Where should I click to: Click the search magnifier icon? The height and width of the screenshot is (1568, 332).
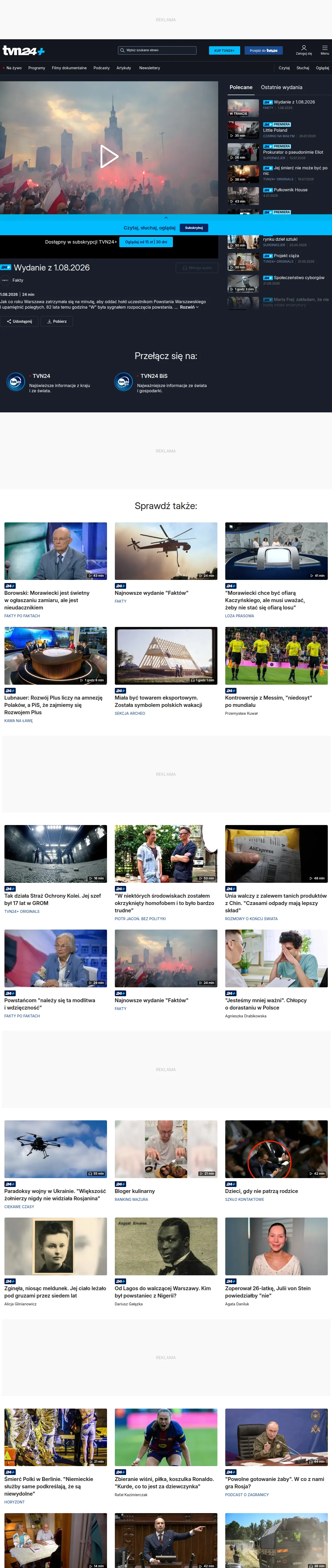(x=122, y=50)
